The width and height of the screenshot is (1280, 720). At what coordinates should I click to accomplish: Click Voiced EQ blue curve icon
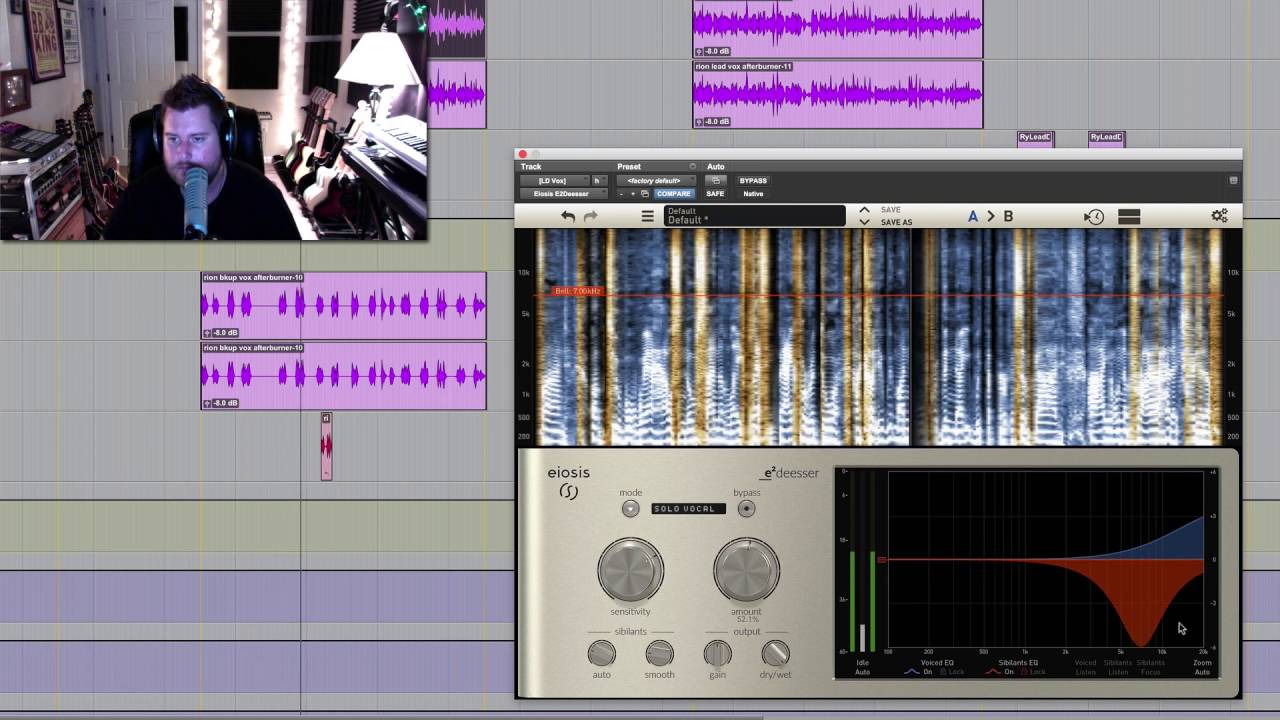pos(911,672)
